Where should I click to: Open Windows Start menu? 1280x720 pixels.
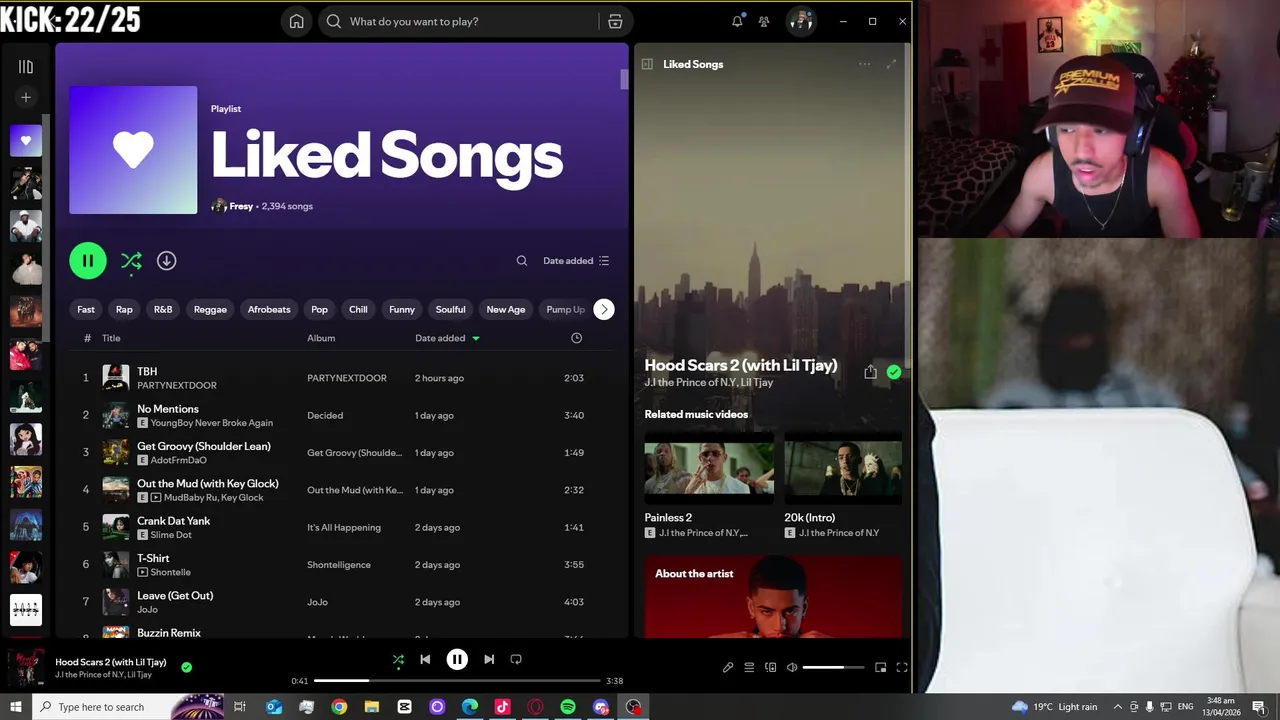[x=15, y=707]
